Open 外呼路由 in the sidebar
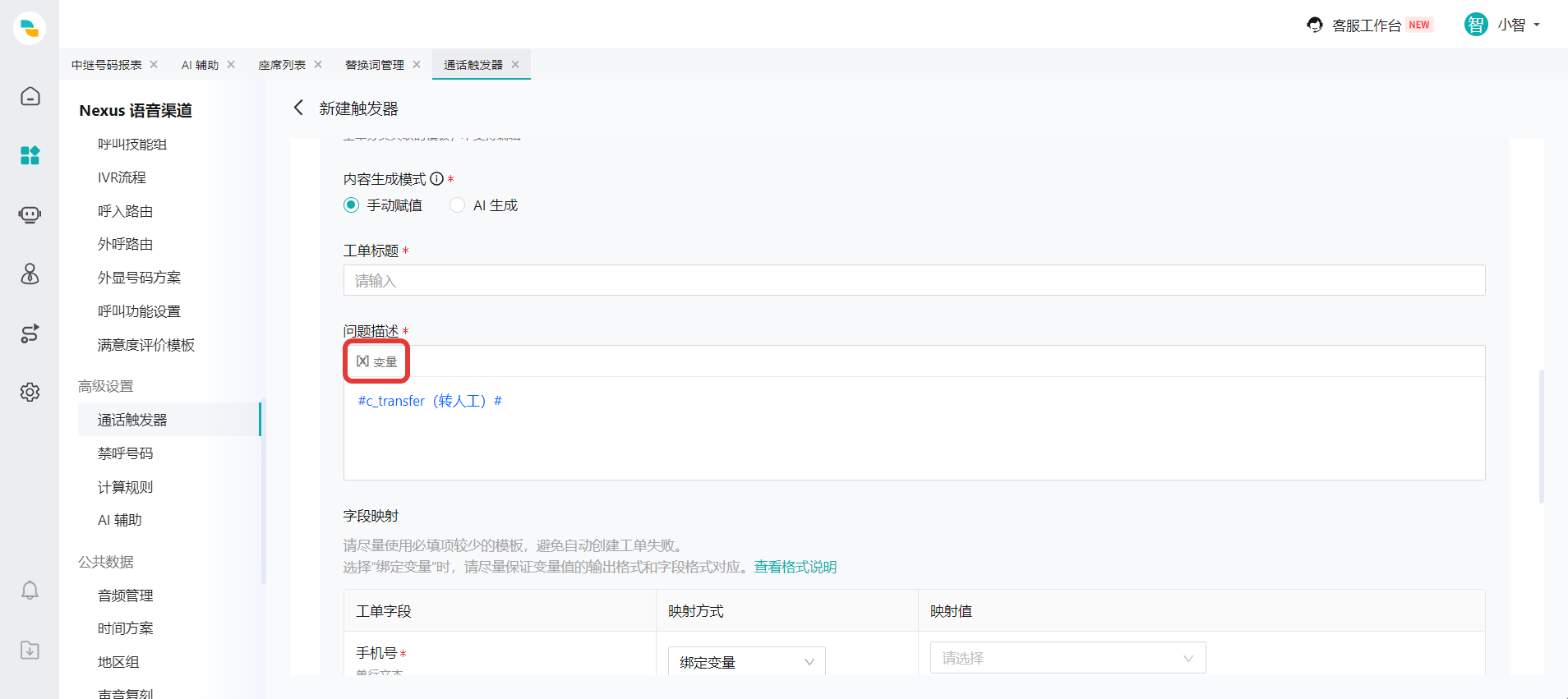1568x699 pixels. 125,244
